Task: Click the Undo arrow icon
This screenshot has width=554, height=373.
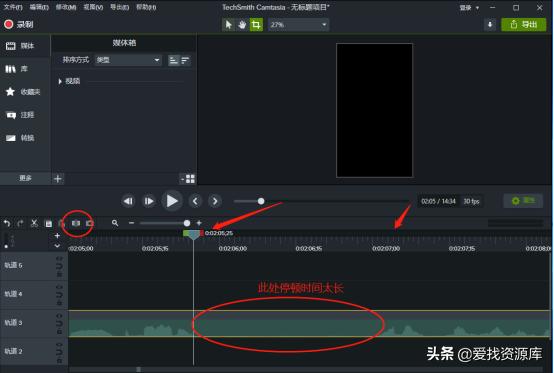Action: pyautogui.click(x=7, y=223)
